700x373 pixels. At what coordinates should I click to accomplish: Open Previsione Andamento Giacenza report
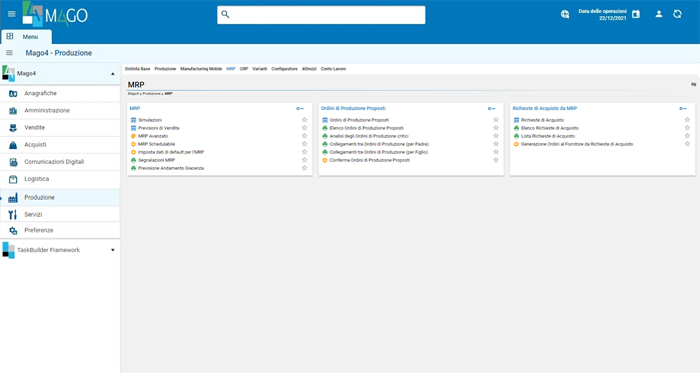[171, 168]
